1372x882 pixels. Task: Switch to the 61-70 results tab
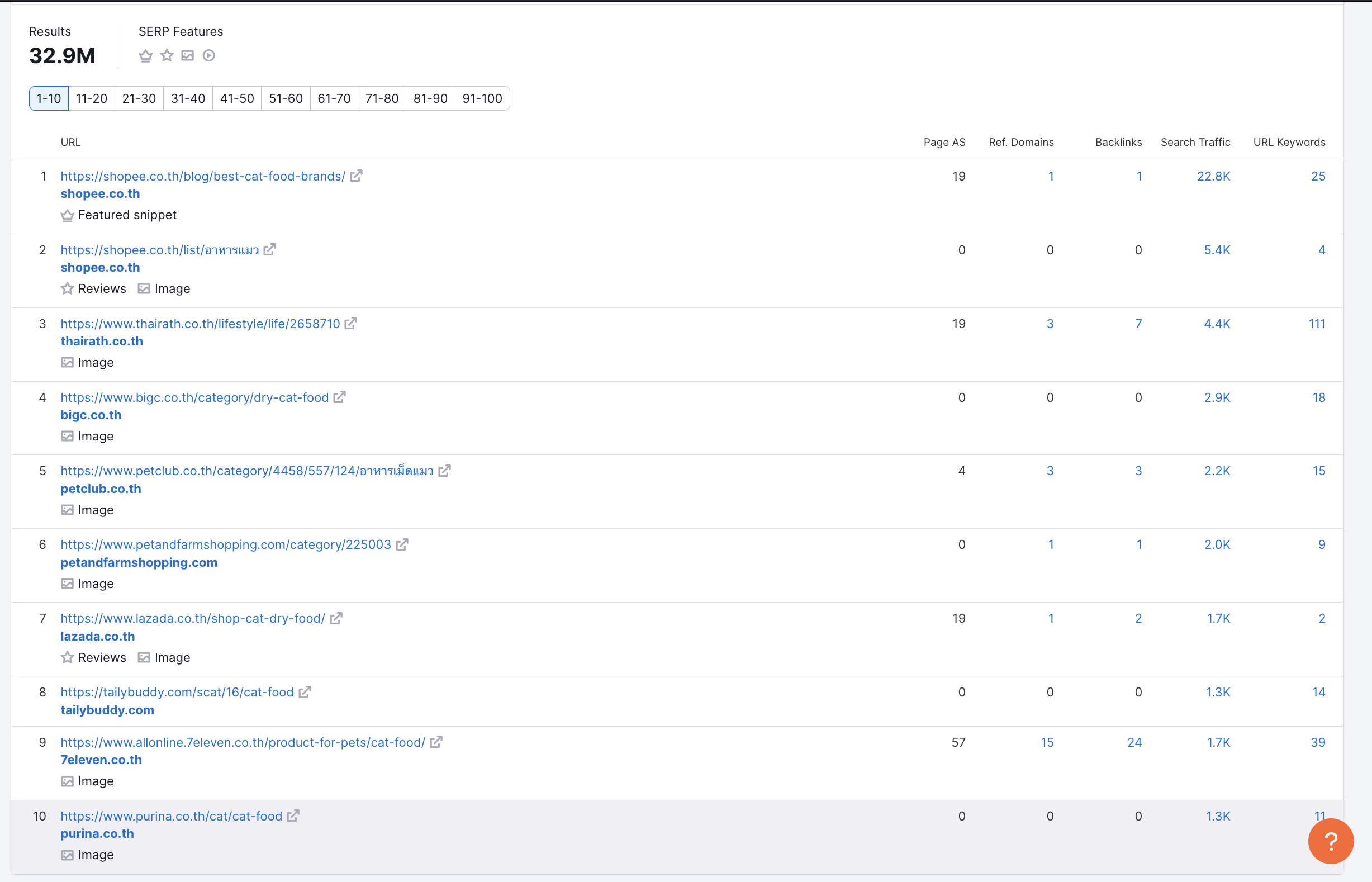(x=334, y=98)
